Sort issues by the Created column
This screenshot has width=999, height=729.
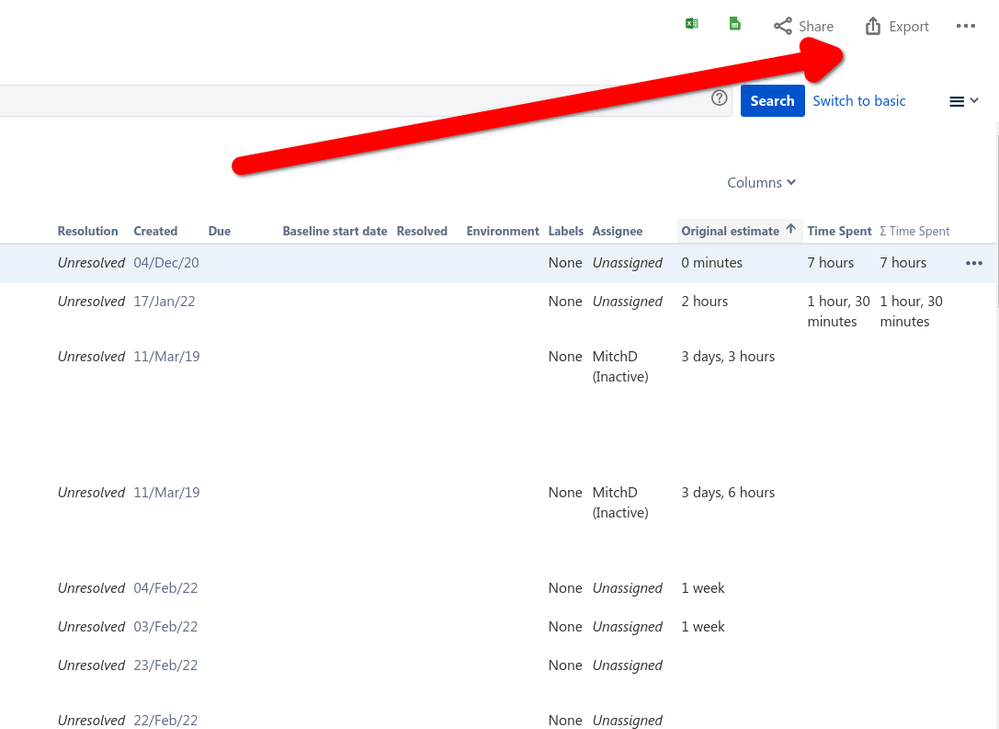(x=155, y=230)
